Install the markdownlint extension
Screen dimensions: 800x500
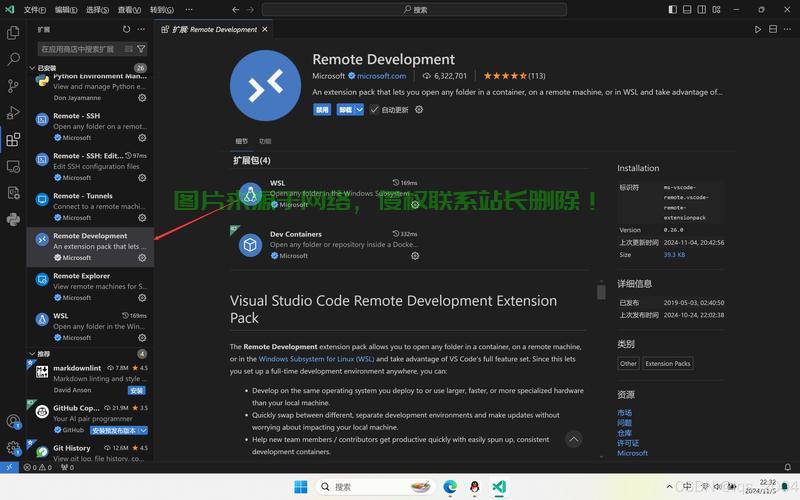(136, 391)
